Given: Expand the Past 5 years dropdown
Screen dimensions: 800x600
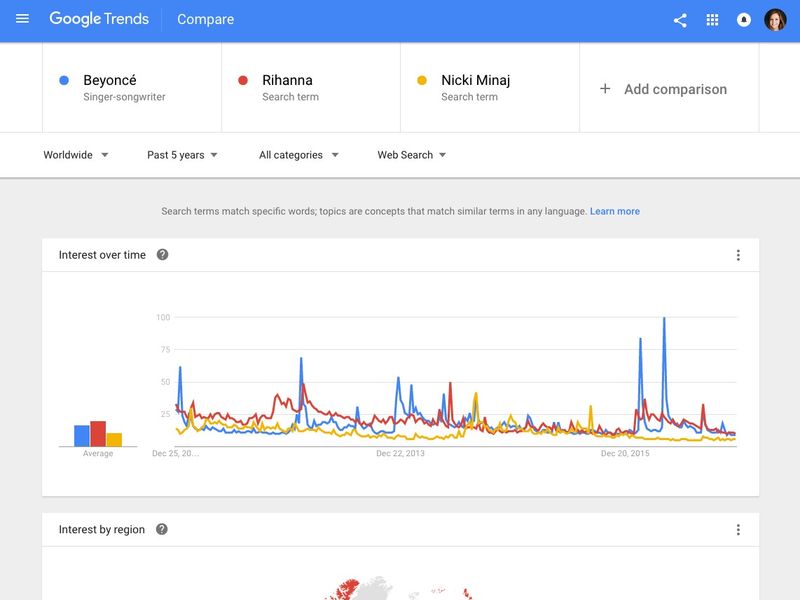Looking at the screenshot, I should pos(182,155).
